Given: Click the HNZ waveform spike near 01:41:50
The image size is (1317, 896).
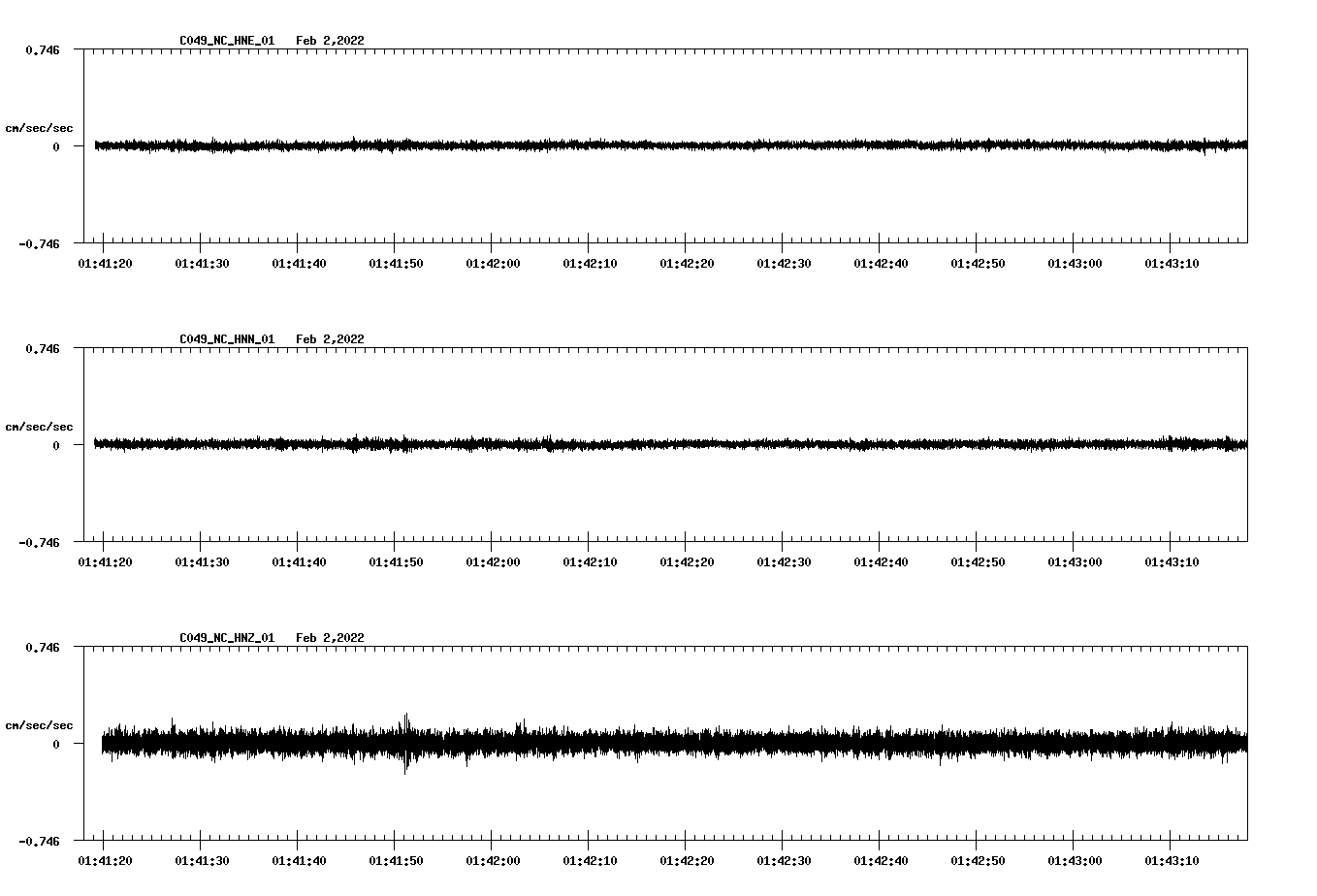Looking at the screenshot, I should tap(405, 743).
